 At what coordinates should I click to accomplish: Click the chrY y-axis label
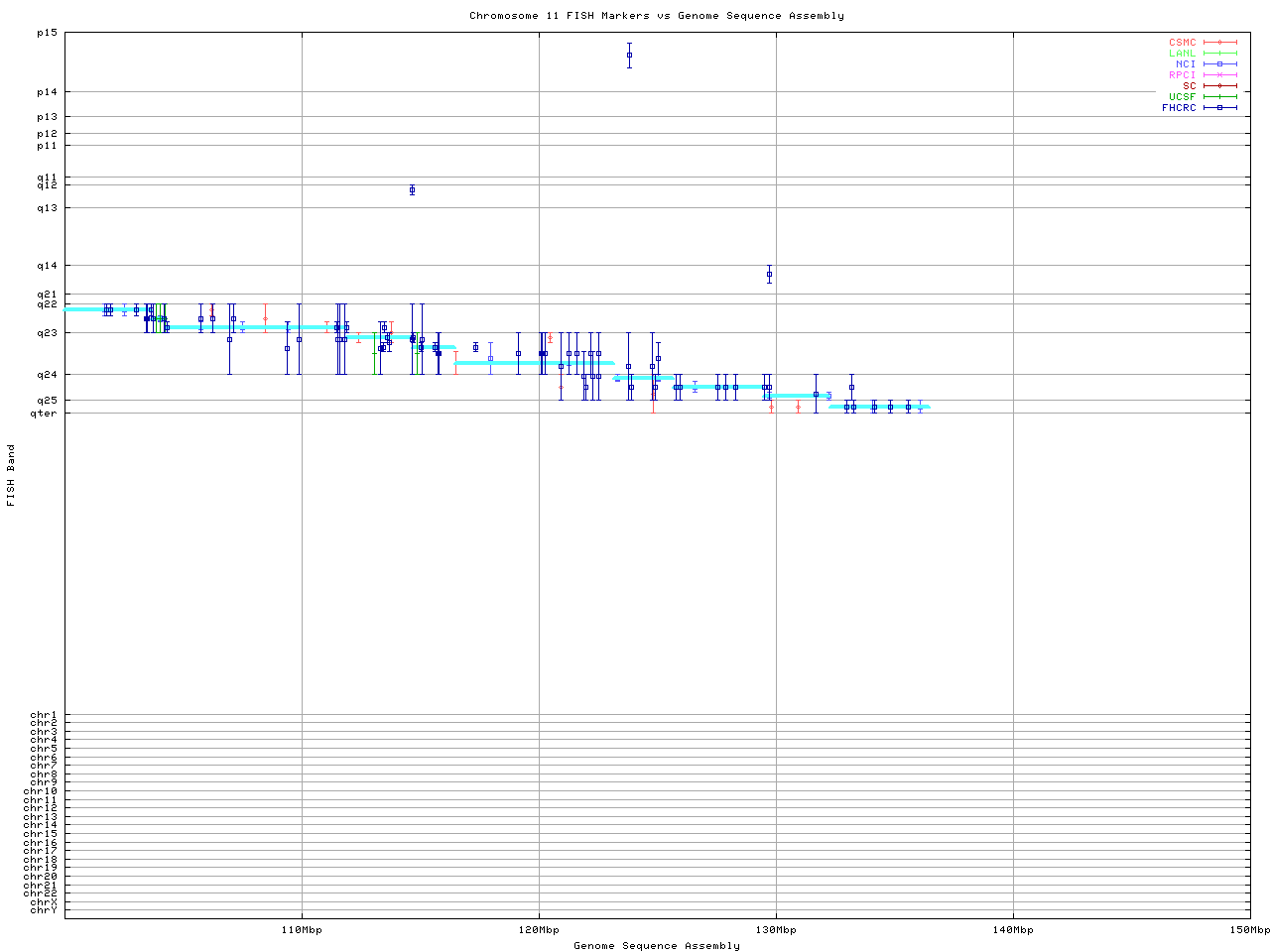click(44, 909)
